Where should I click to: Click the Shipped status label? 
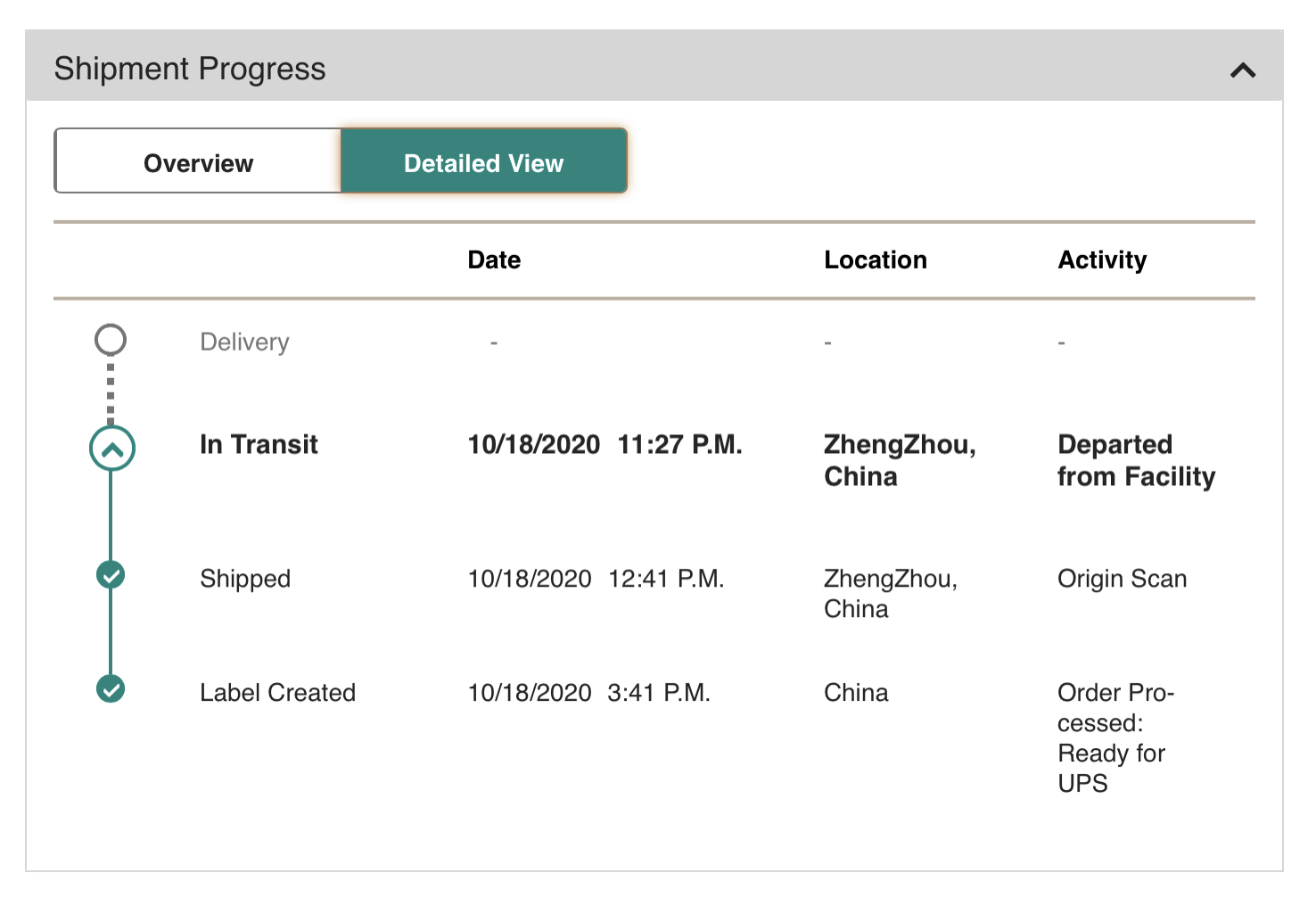click(245, 579)
